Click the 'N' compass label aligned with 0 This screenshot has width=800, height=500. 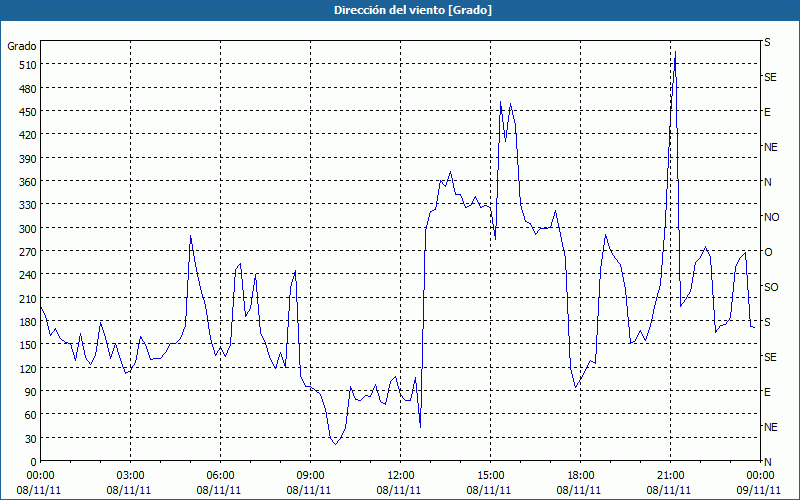tap(767, 462)
